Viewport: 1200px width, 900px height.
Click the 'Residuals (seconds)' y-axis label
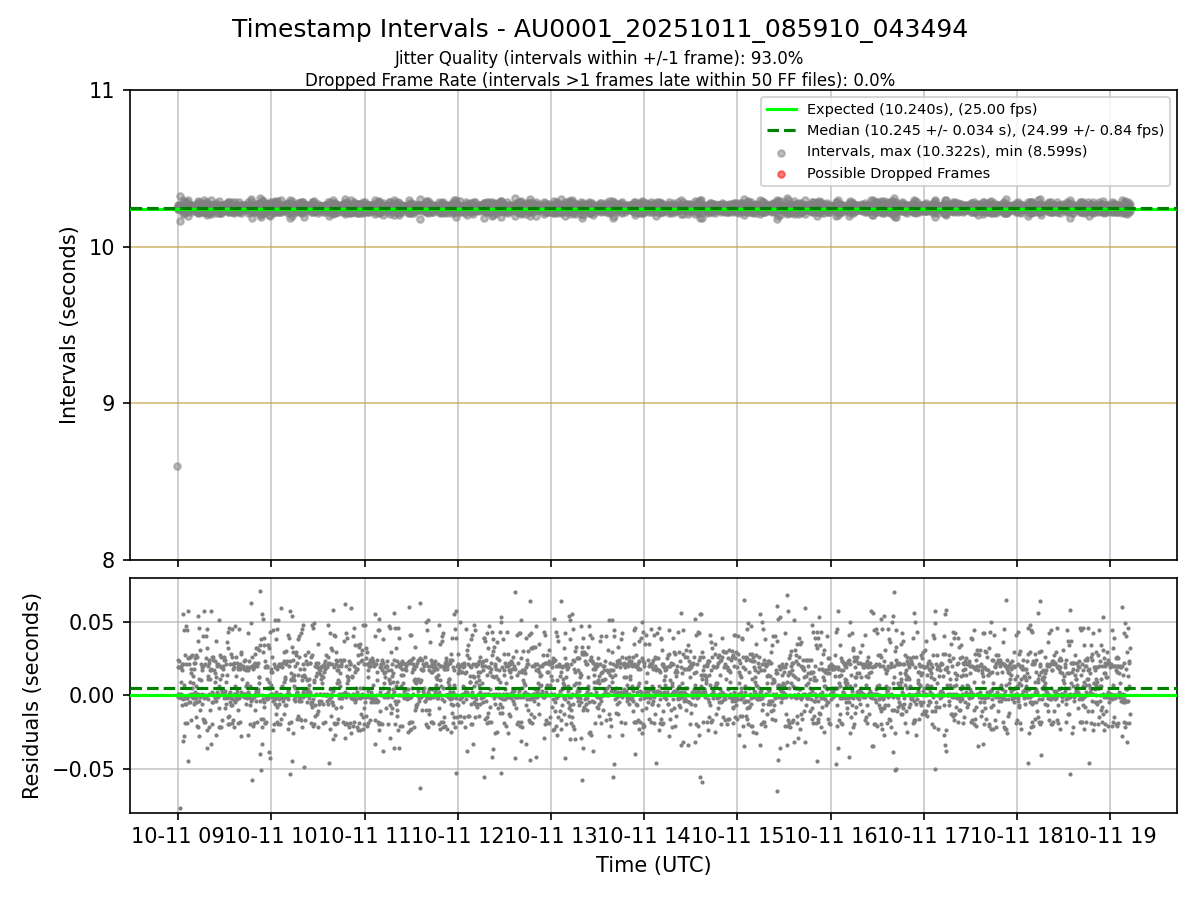tap(31, 696)
